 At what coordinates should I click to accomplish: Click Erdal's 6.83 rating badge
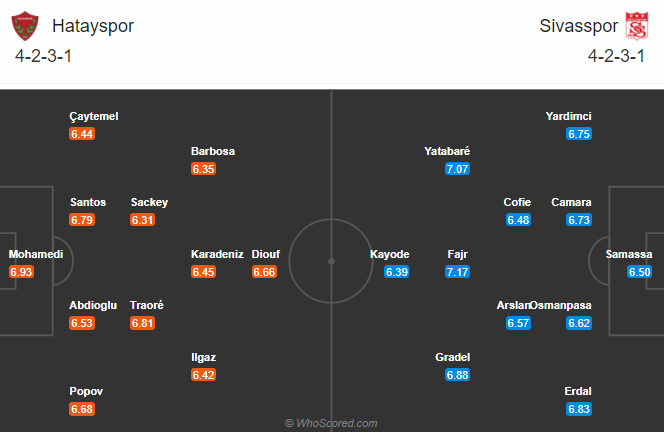pyautogui.click(x=579, y=409)
